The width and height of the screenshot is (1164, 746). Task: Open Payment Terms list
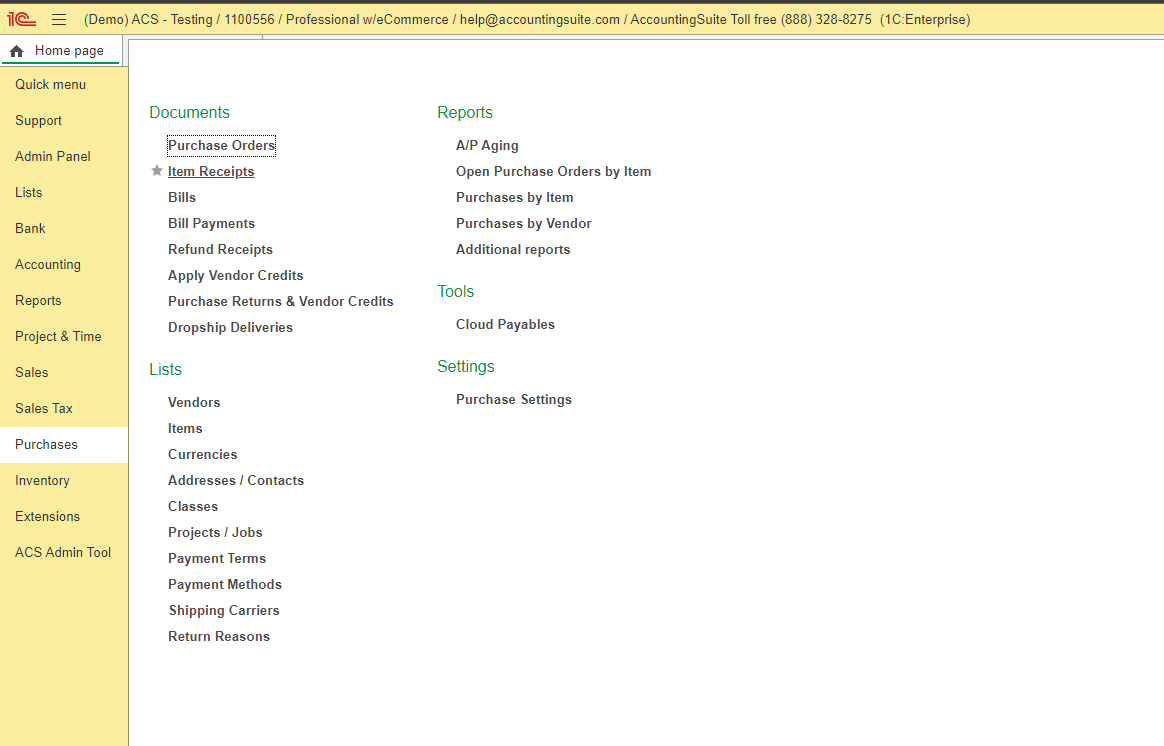pyautogui.click(x=217, y=558)
